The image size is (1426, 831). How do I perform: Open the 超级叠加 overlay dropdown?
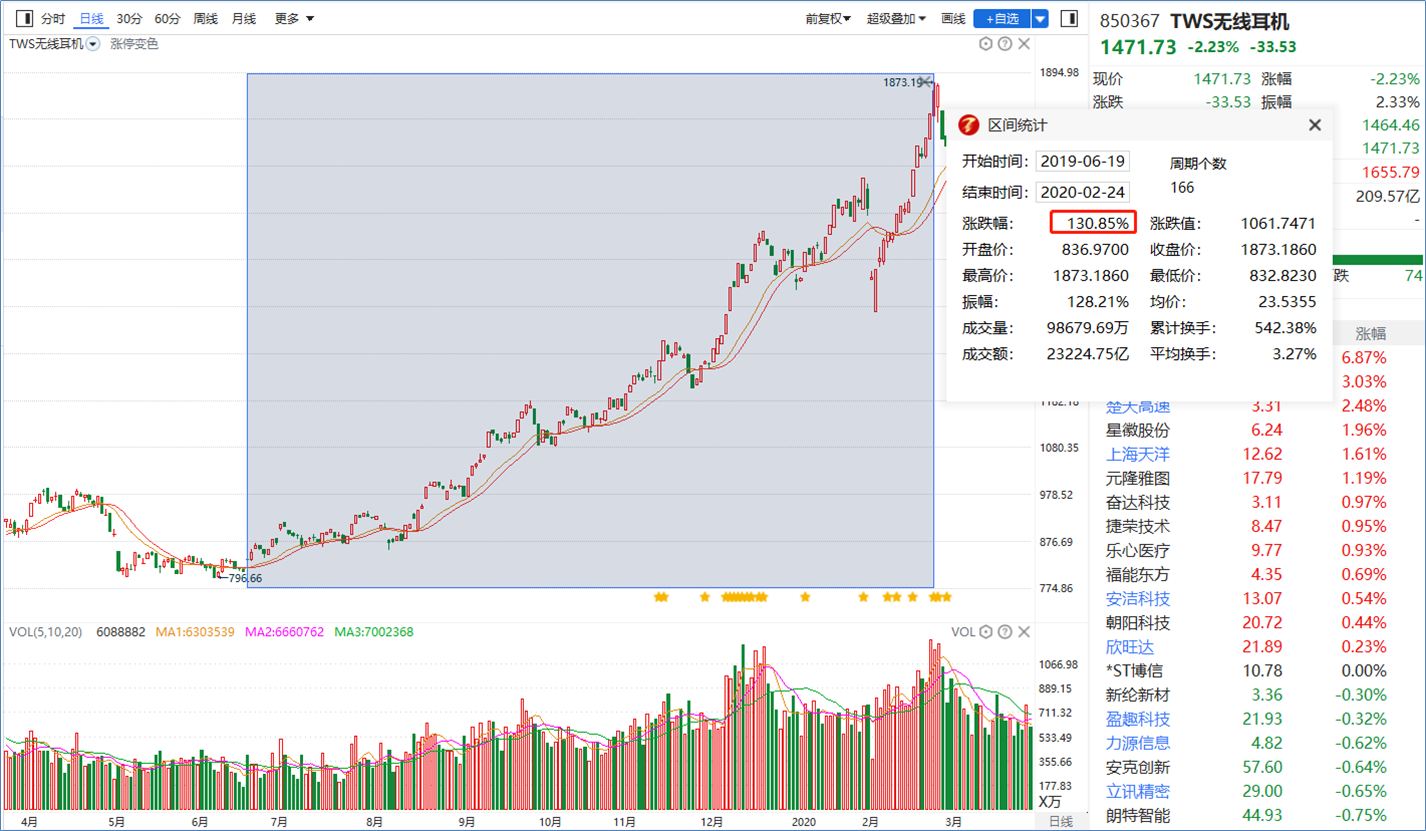click(x=896, y=18)
